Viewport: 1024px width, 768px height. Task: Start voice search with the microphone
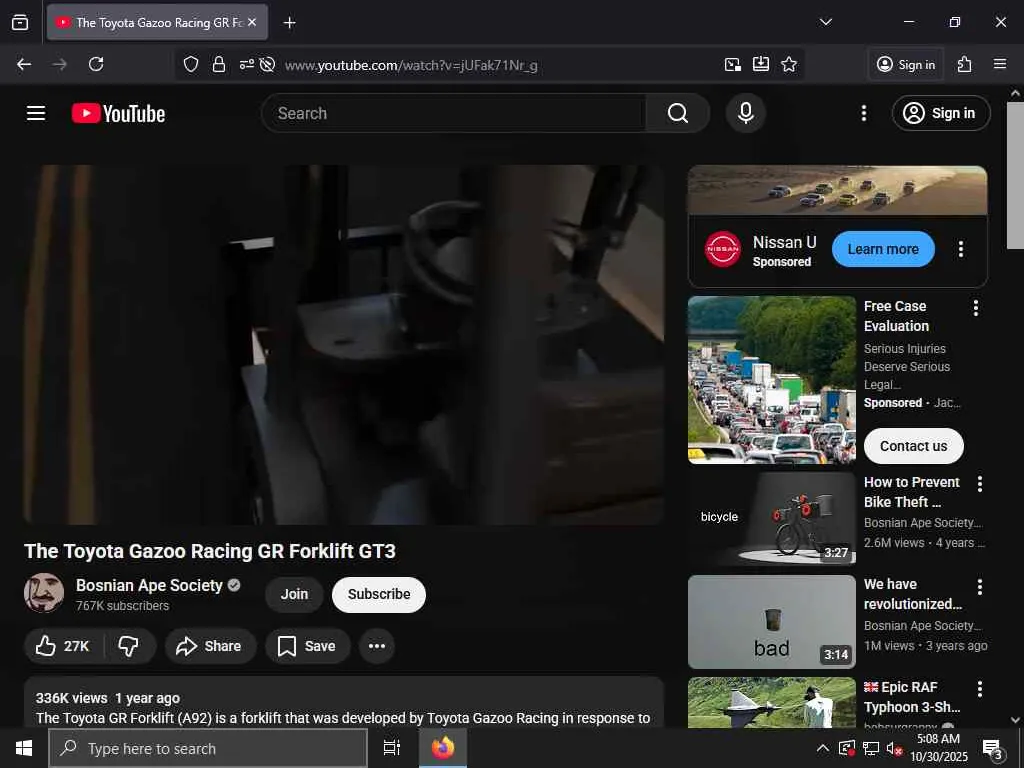745,113
